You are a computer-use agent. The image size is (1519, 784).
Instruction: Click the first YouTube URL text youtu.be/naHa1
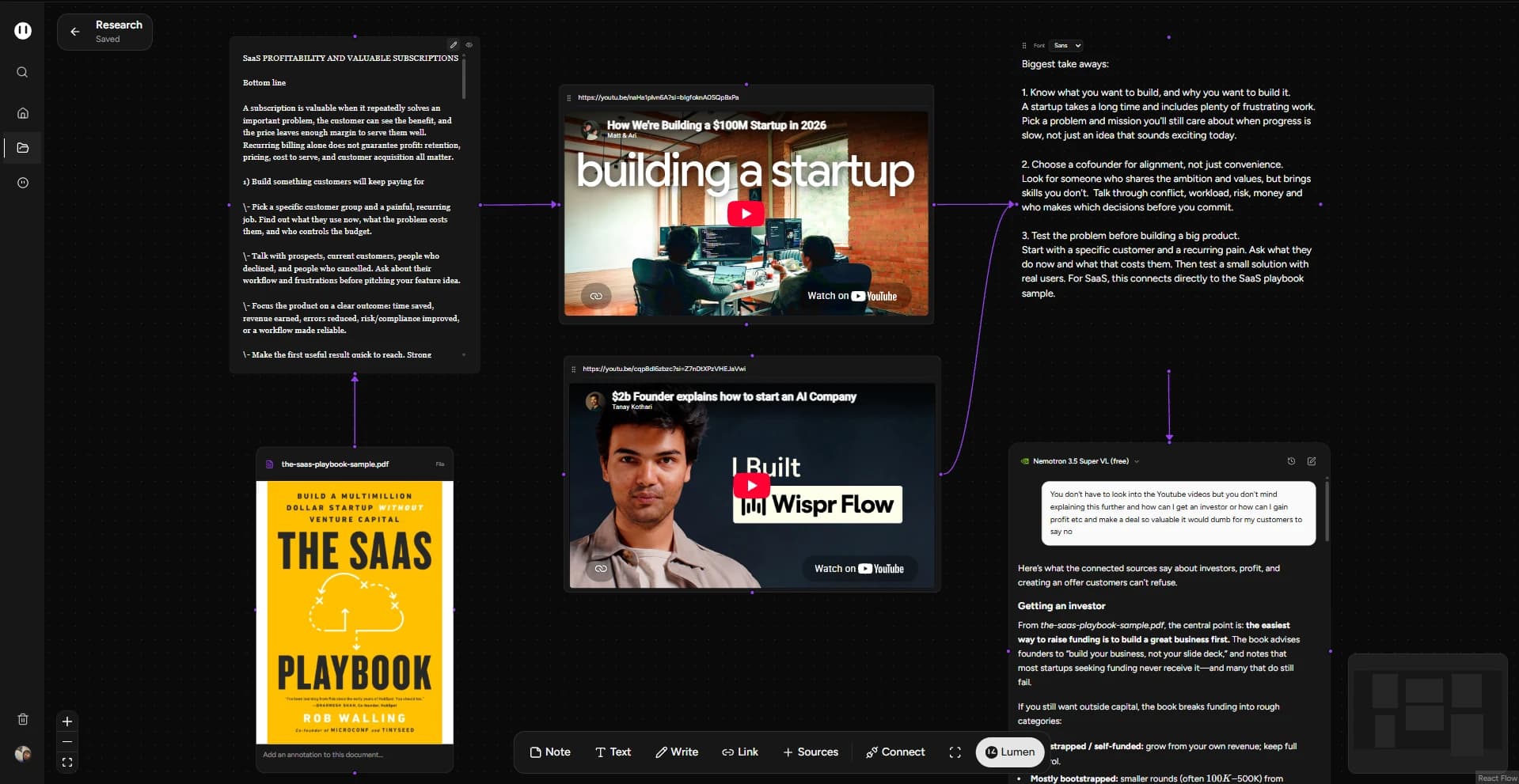659,98
